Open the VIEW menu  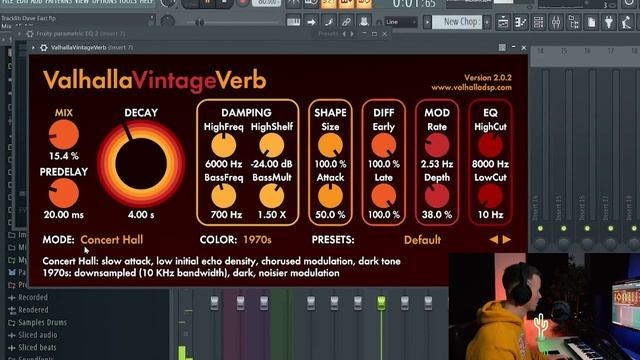82,2
